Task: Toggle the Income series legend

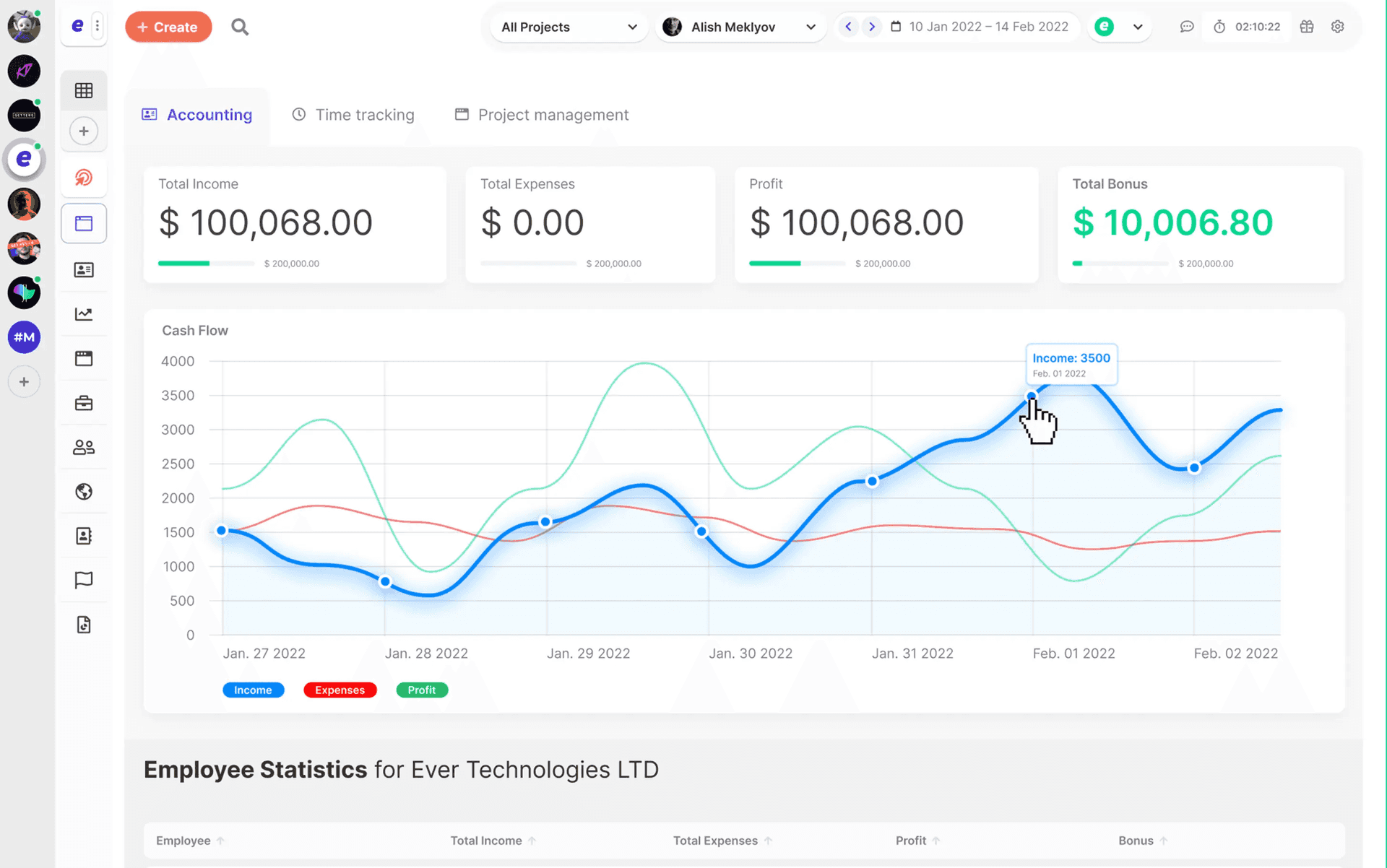Action: pos(253,690)
